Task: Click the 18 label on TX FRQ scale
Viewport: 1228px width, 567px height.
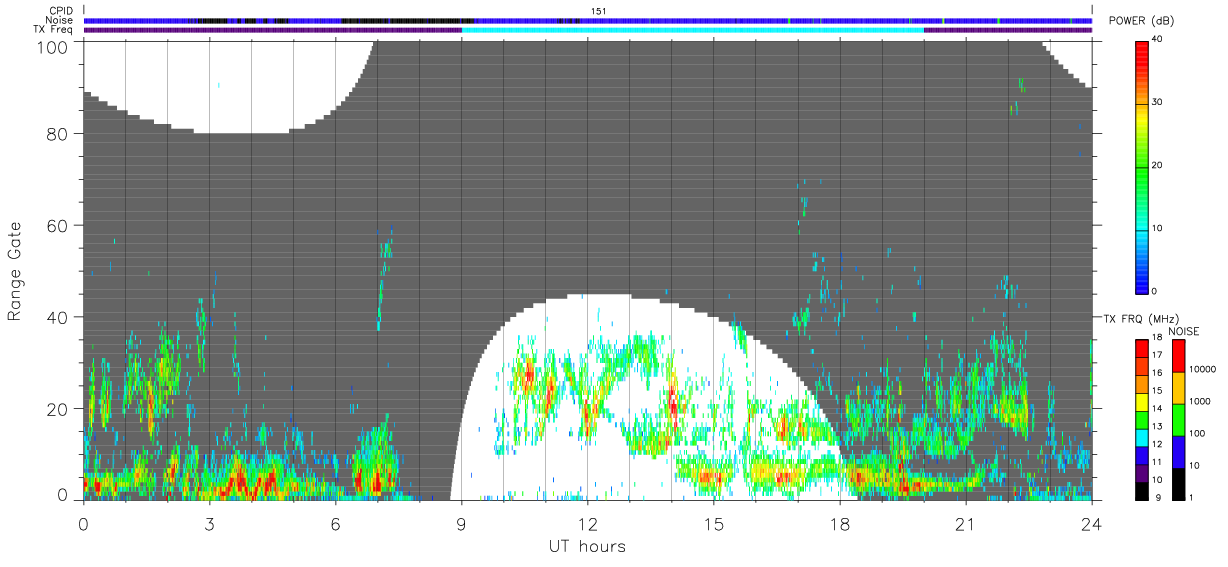Action: click(1156, 339)
